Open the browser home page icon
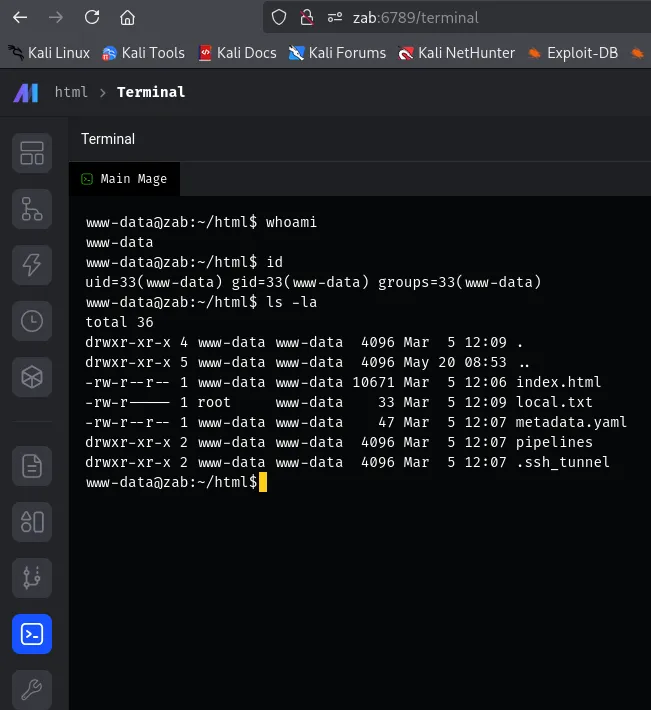The image size is (651, 710). pos(127,18)
